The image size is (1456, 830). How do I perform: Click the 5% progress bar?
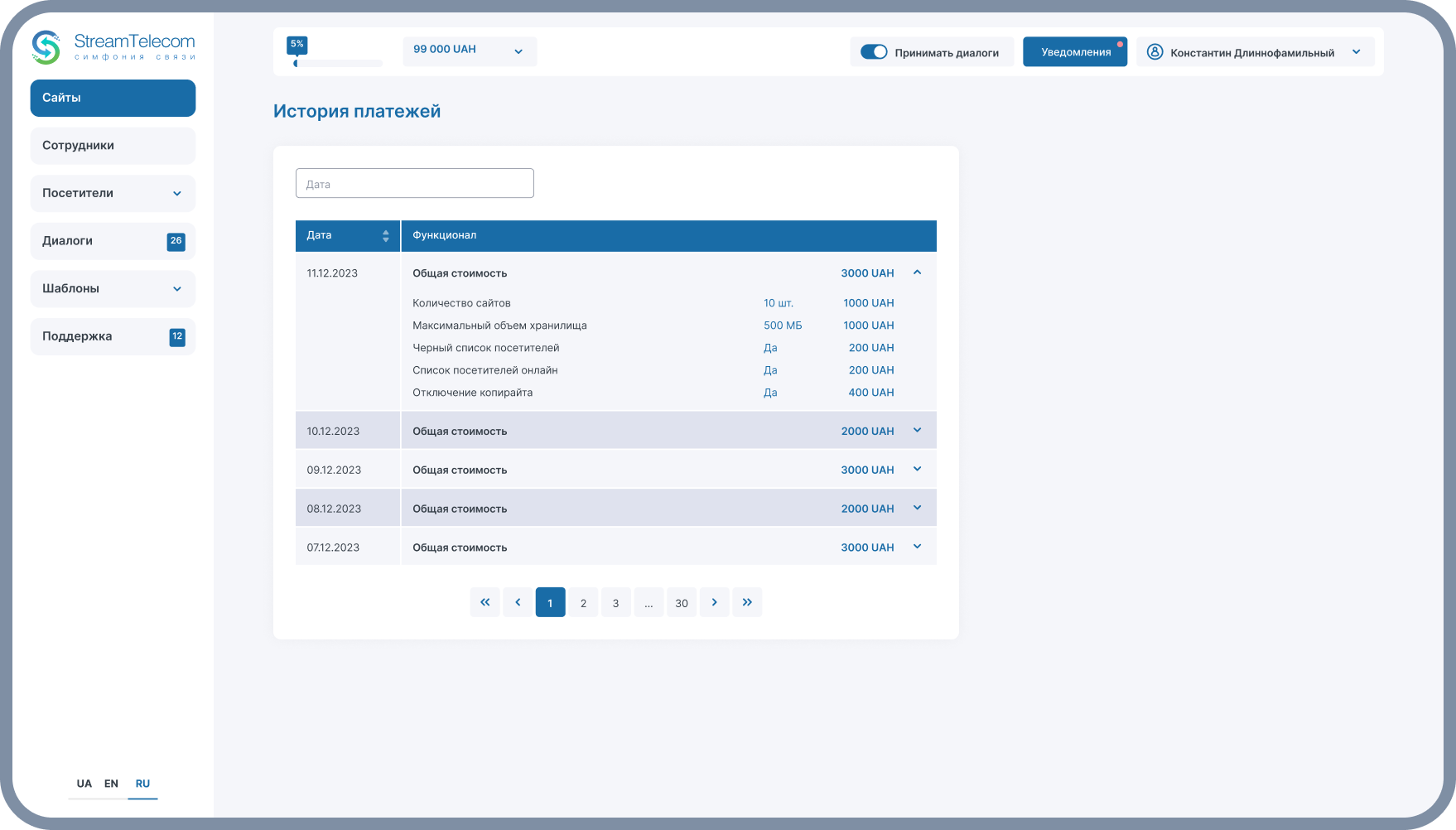338,63
